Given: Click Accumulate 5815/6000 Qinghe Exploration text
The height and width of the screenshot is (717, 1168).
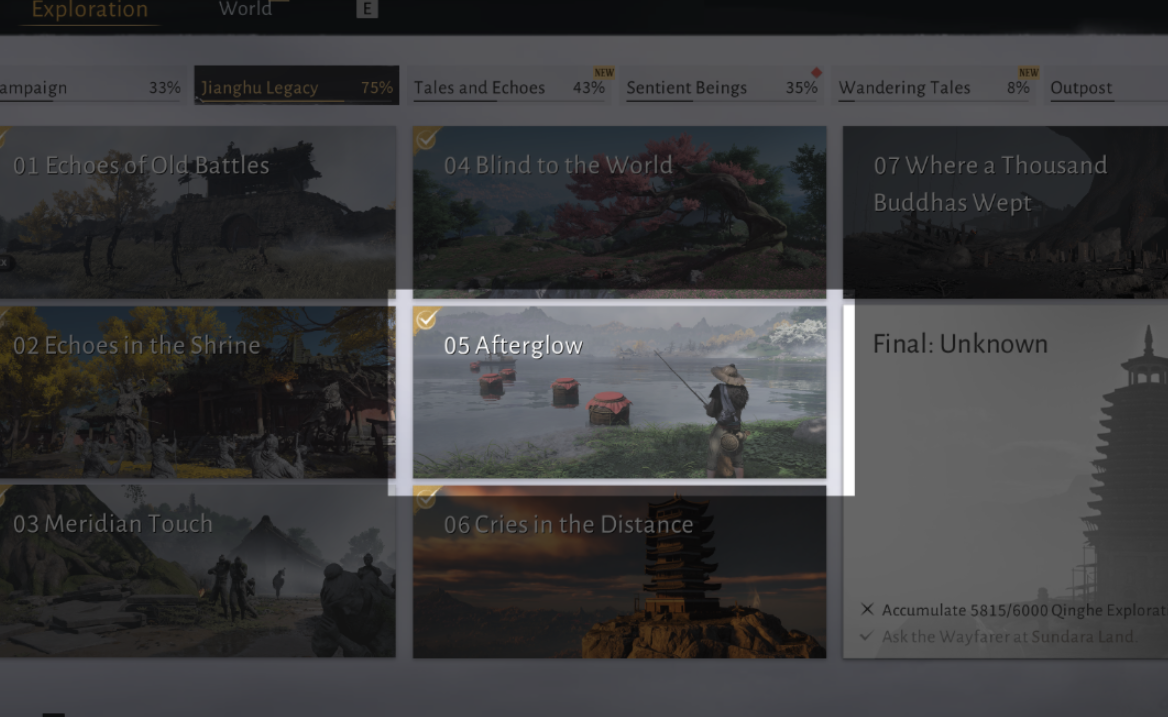Looking at the screenshot, I should (1025, 611).
